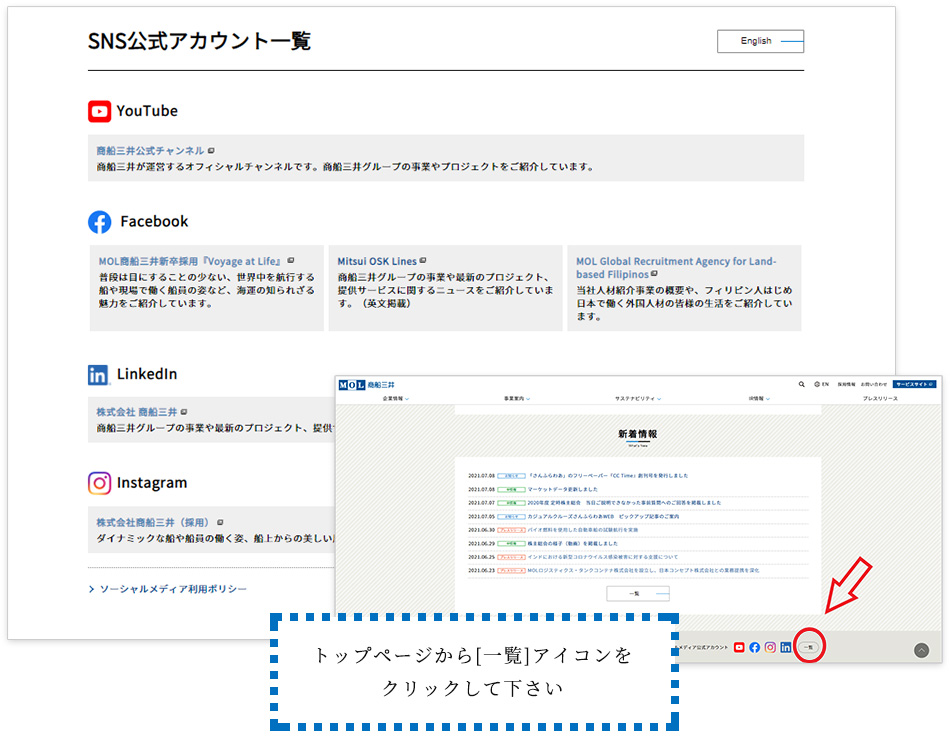
Task: Click the Instagram section heading text
Action: (152, 483)
